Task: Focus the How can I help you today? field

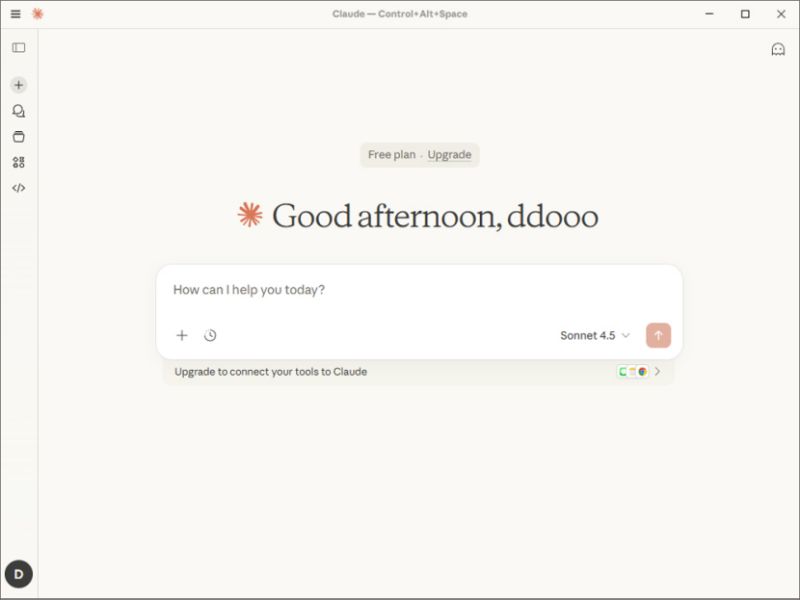Action: [419, 290]
